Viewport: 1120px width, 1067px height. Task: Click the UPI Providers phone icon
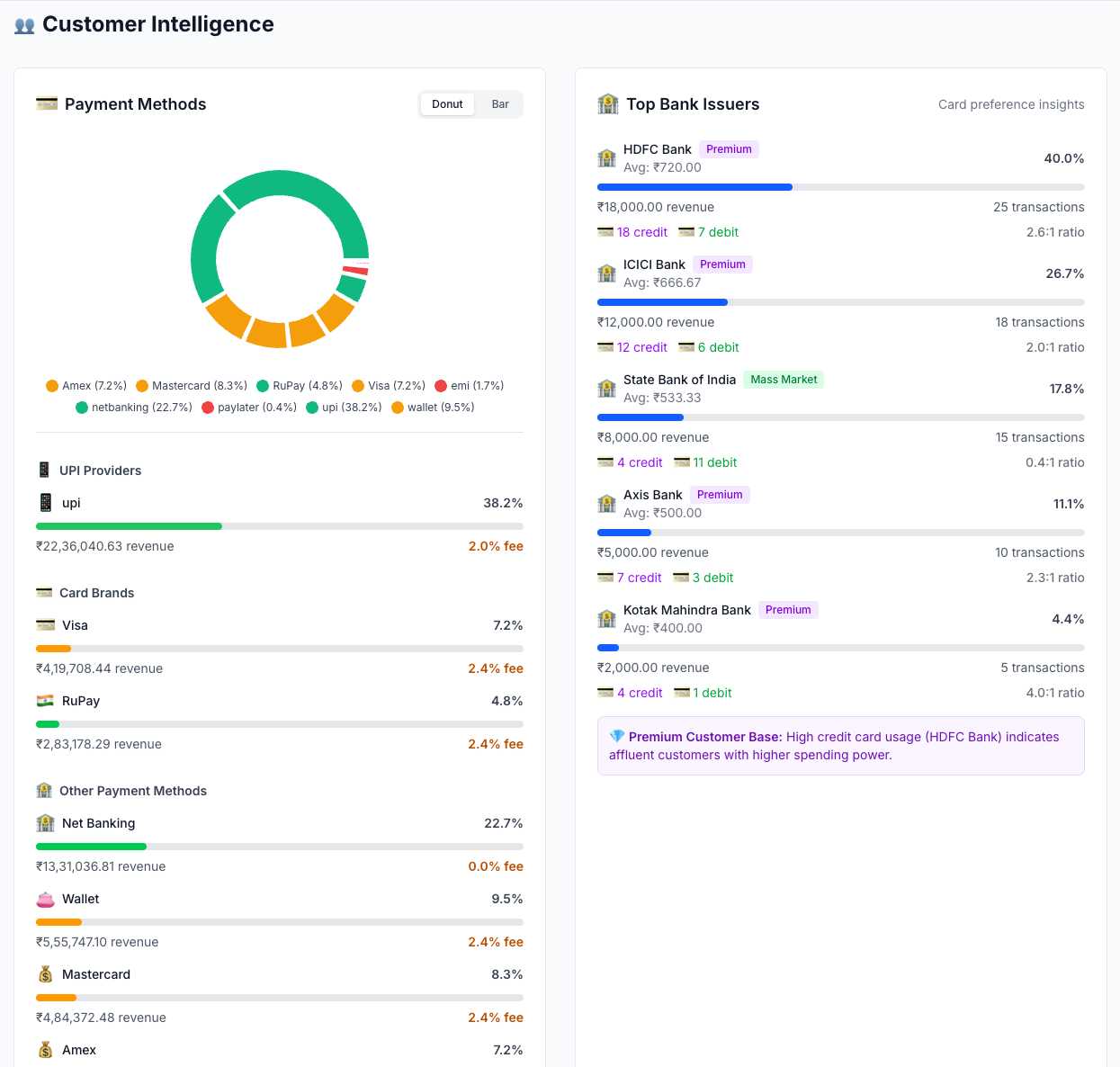[44, 470]
